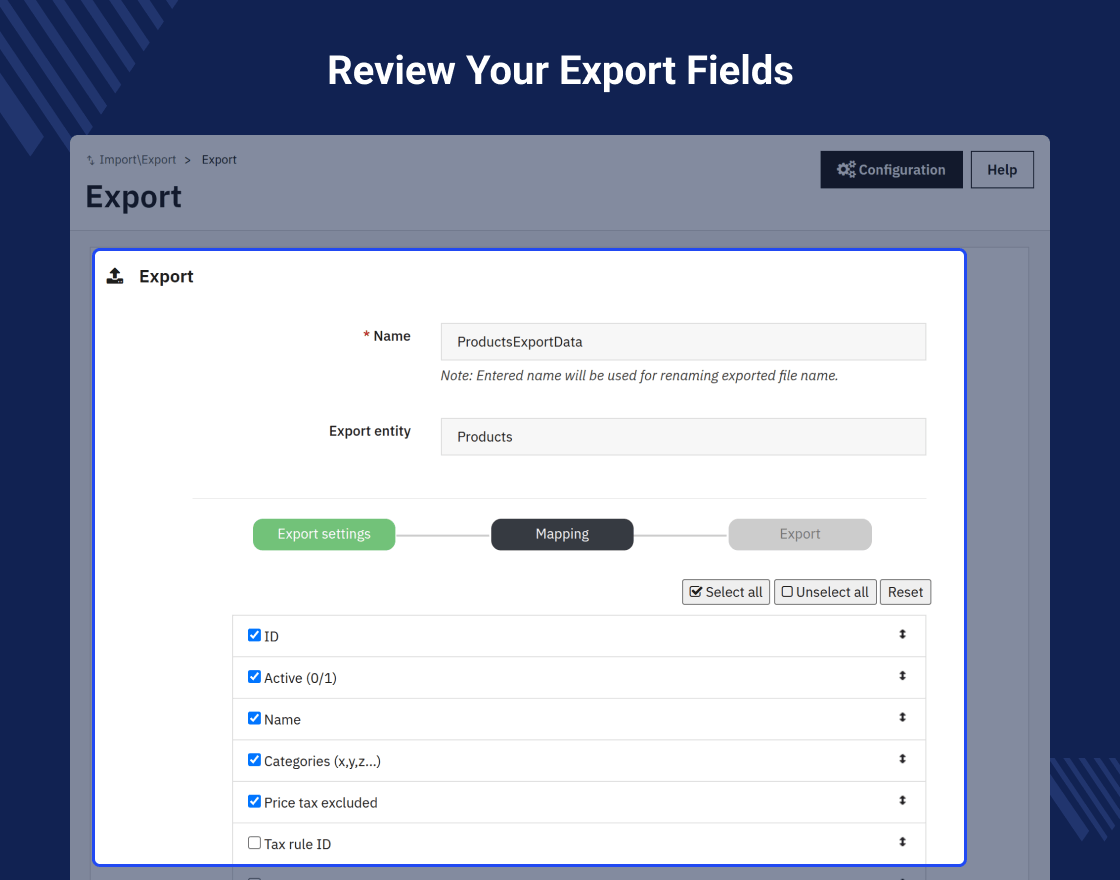Click the Export panel upload icon
This screenshot has height=880, width=1120.
pos(115,276)
